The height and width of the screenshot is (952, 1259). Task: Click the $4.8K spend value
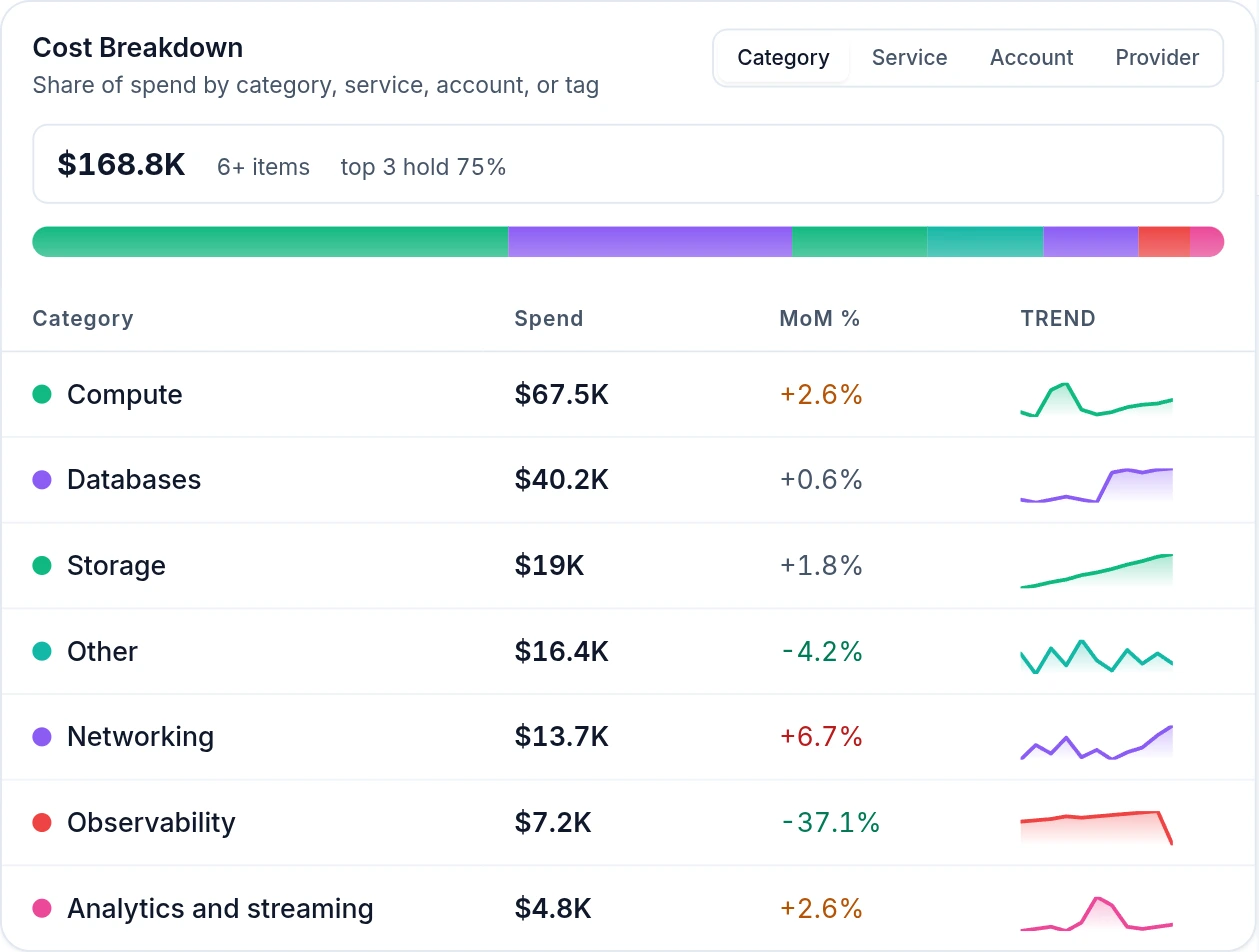tap(553, 909)
